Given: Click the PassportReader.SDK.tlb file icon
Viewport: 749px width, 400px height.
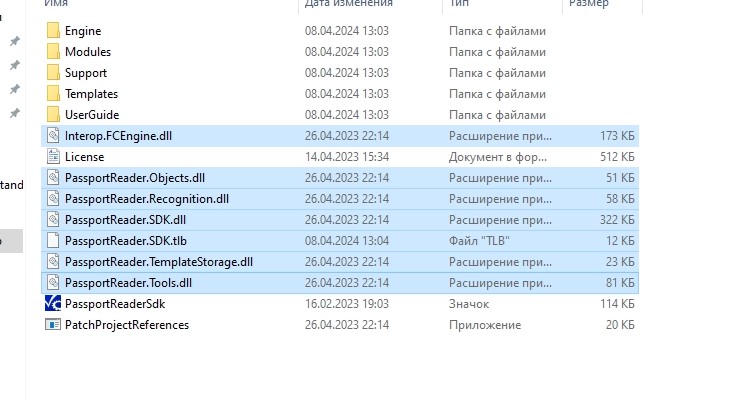Looking at the screenshot, I should (x=53, y=241).
